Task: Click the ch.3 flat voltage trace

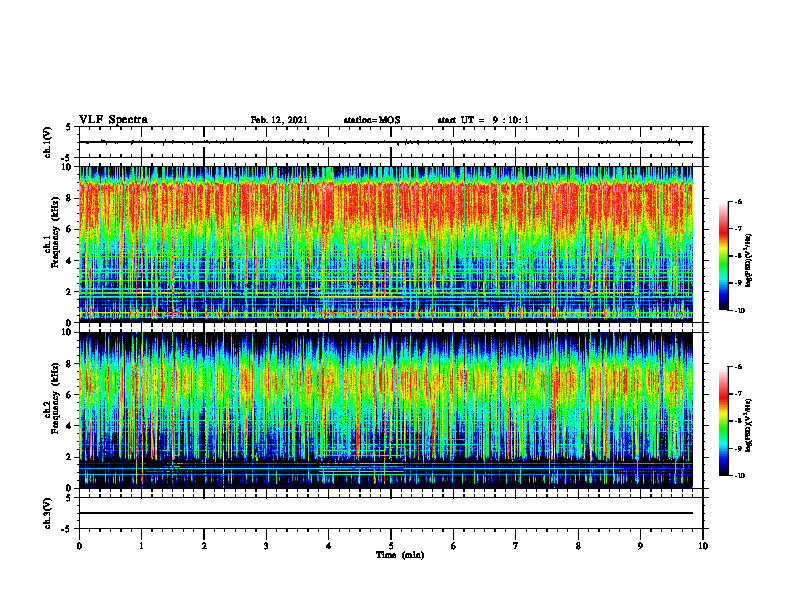Action: coord(386,513)
